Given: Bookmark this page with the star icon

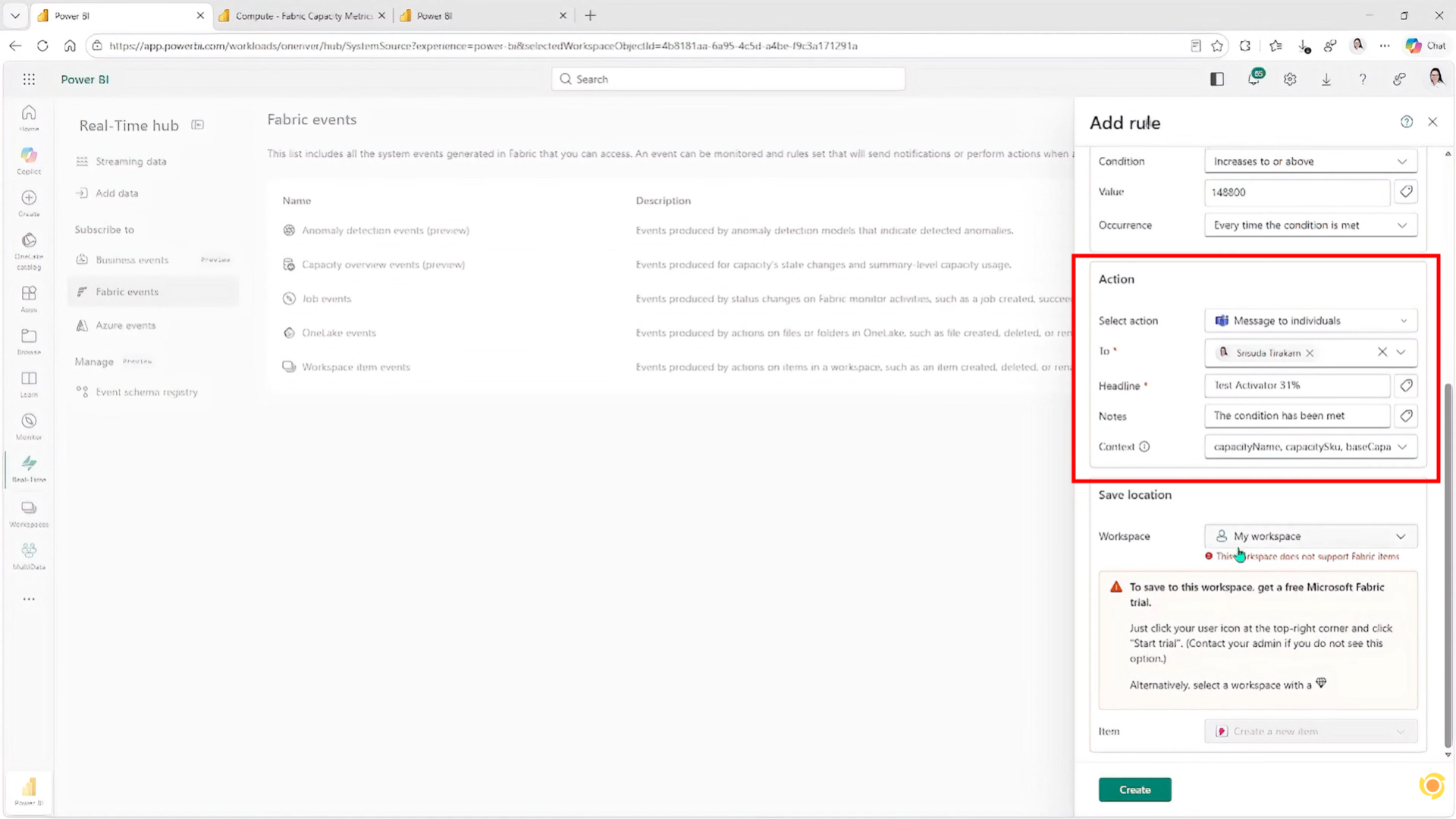Looking at the screenshot, I should pyautogui.click(x=1217, y=45).
